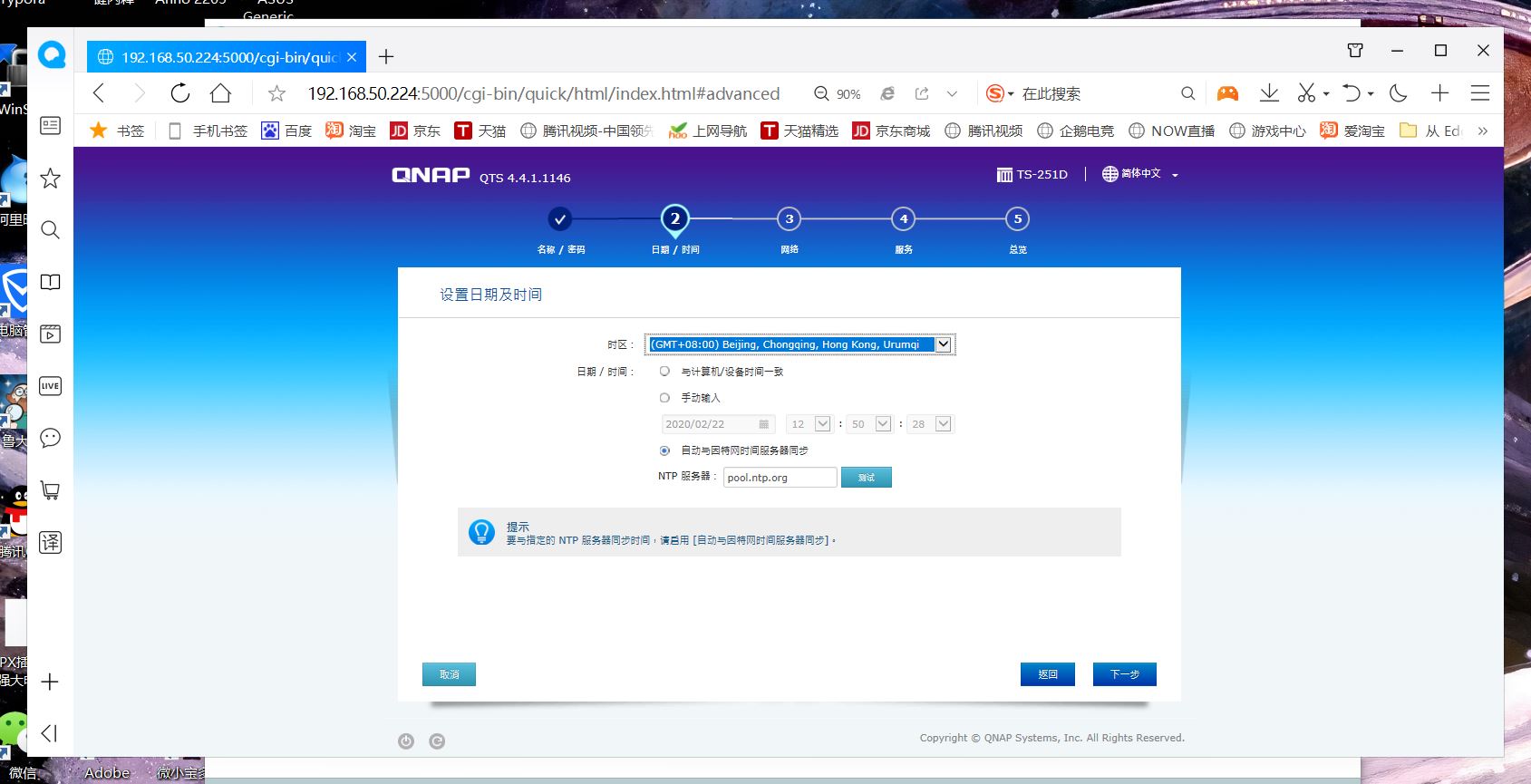Click the browser back arrow

tap(99, 92)
